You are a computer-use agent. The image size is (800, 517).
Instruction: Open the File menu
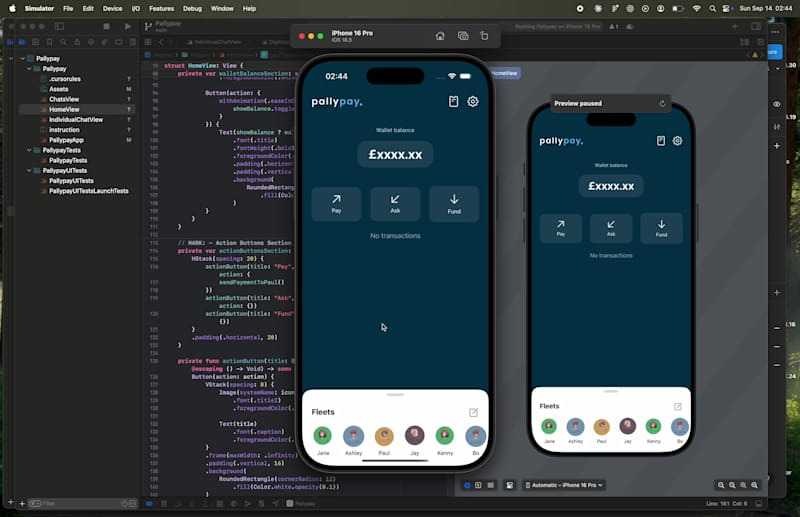click(x=68, y=9)
